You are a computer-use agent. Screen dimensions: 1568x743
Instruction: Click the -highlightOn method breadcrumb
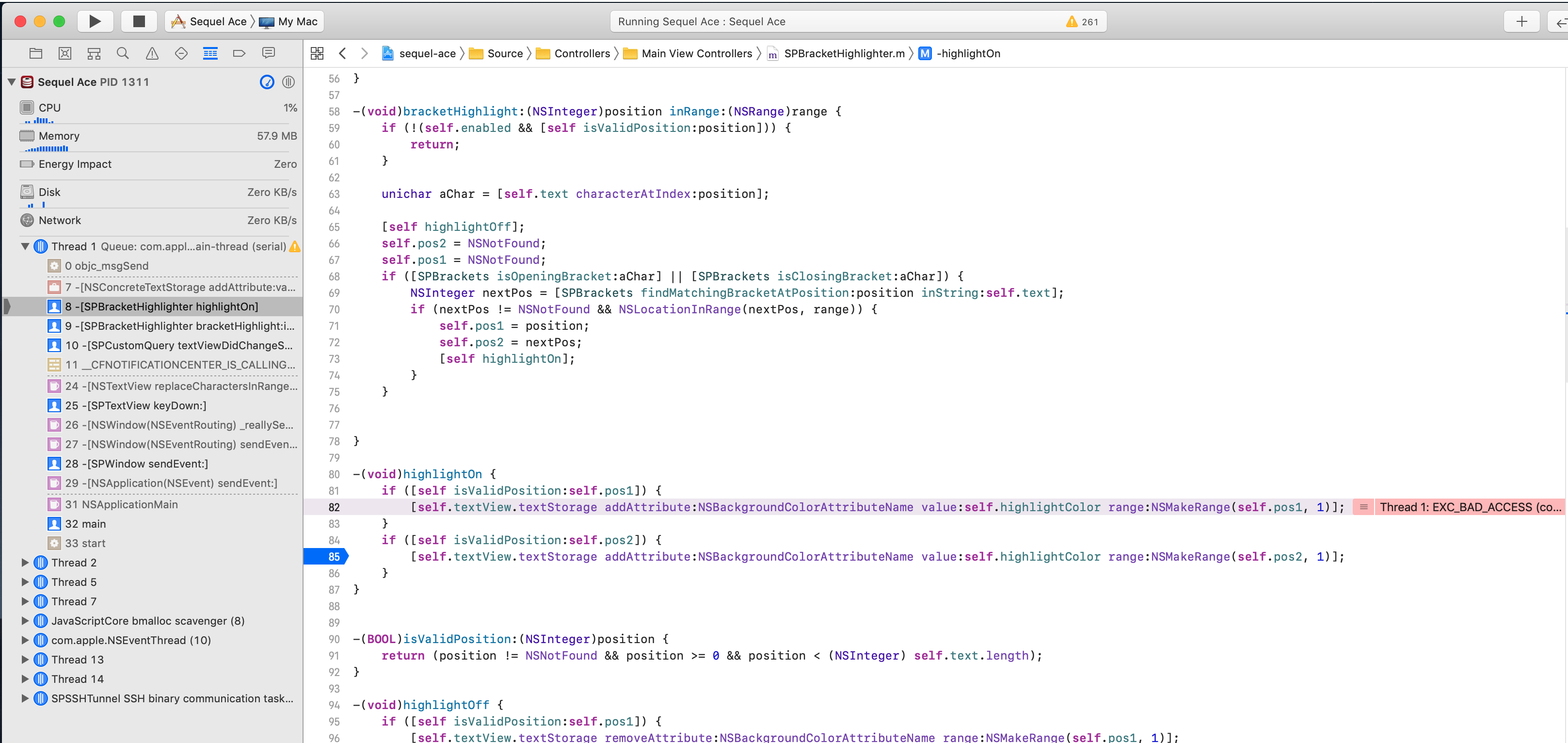pyautogui.click(x=960, y=54)
